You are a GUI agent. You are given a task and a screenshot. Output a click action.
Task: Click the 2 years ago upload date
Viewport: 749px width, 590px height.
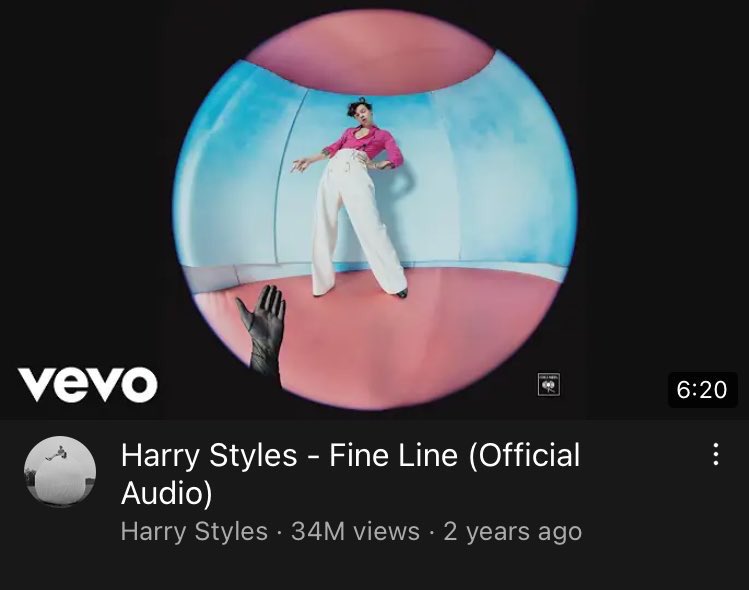click(513, 531)
